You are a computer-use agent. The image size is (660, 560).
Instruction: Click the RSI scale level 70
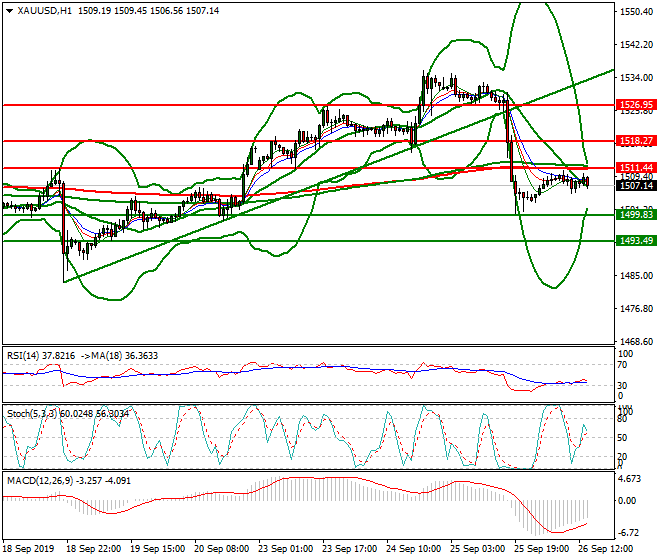[x=622, y=365]
